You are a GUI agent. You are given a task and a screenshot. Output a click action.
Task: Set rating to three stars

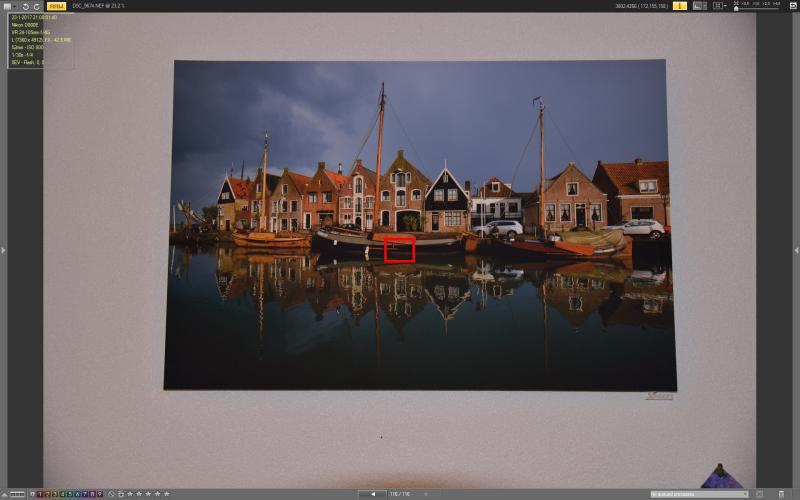(x=148, y=494)
